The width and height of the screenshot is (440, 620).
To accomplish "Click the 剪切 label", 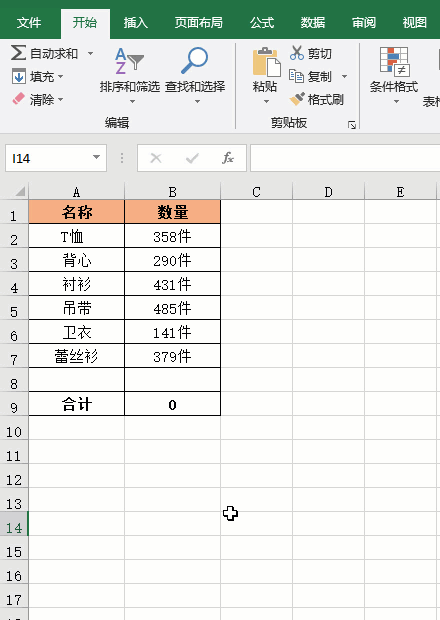I will (320, 53).
